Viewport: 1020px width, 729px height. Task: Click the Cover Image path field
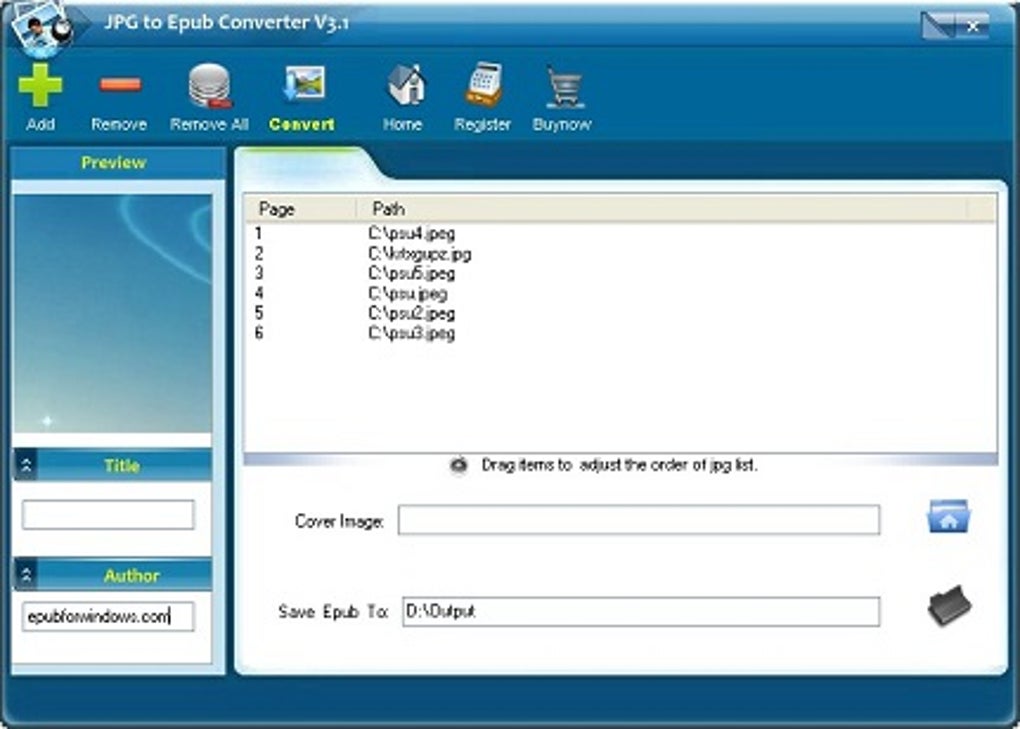click(638, 520)
